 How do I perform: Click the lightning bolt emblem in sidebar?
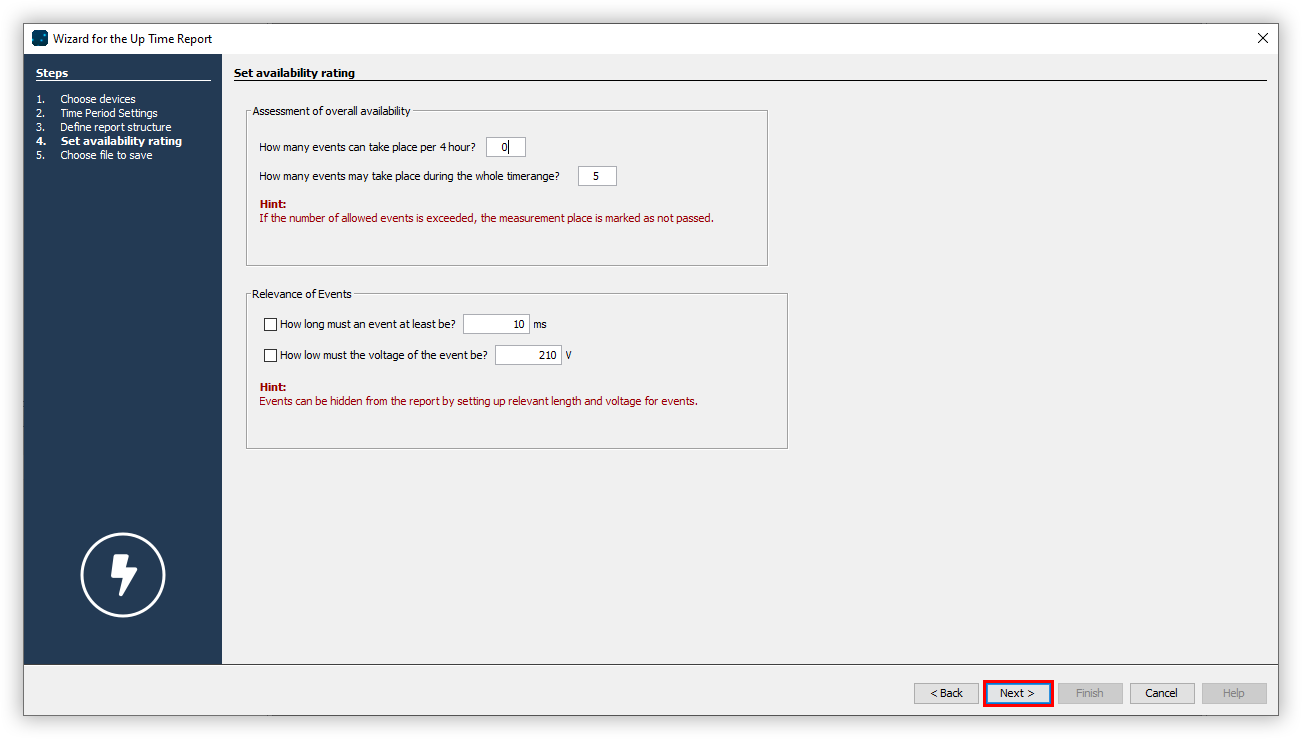[x=122, y=575]
